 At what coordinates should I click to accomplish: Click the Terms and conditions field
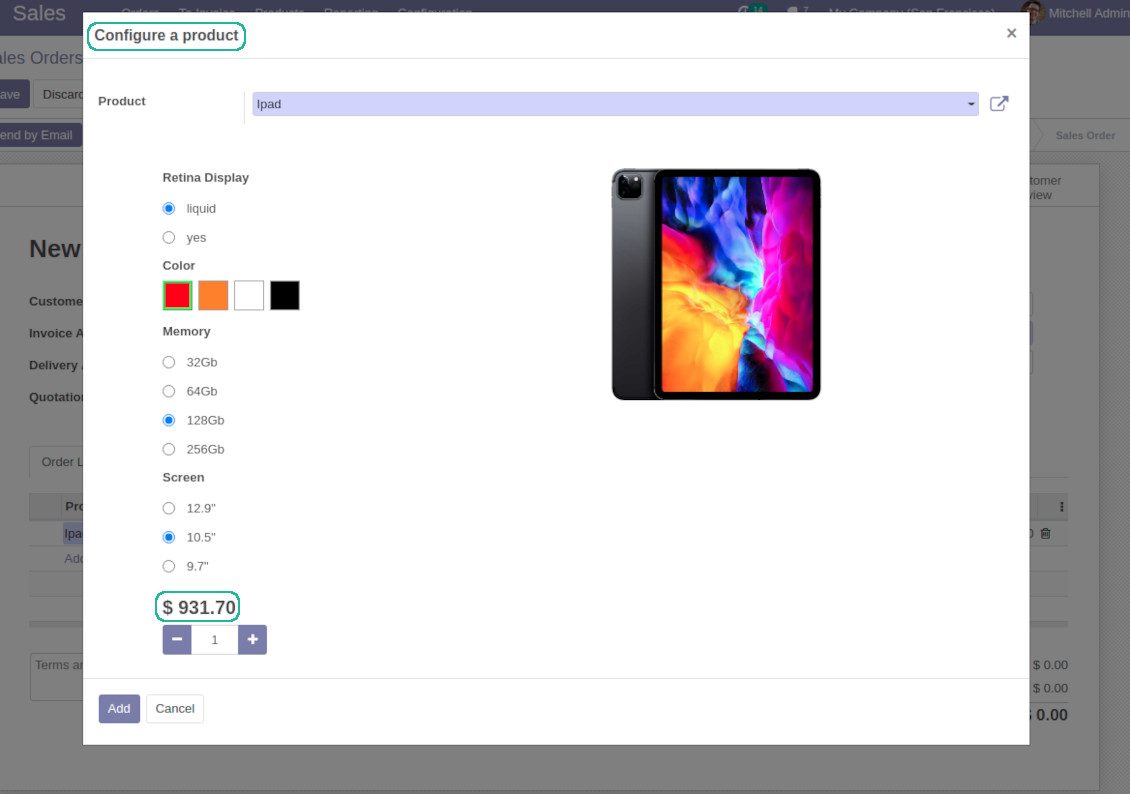57,677
